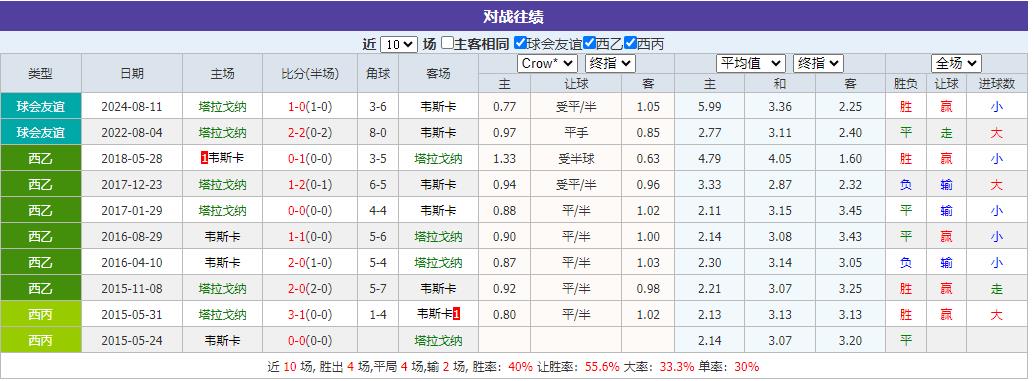1034x381 pixels.
Task: Click corner count 8-0
Action: pyautogui.click(x=378, y=132)
